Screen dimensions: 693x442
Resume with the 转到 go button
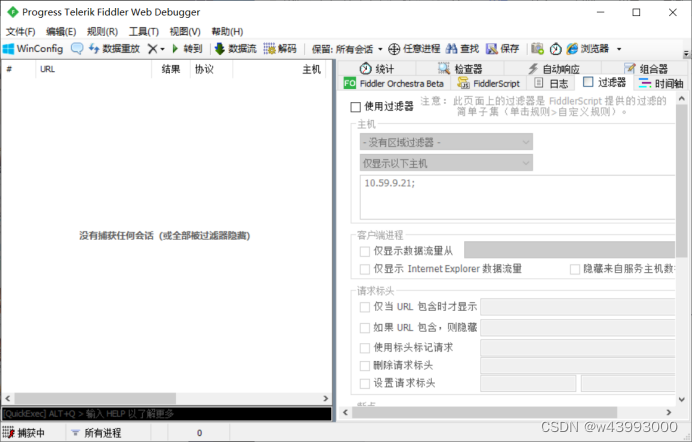point(187,49)
